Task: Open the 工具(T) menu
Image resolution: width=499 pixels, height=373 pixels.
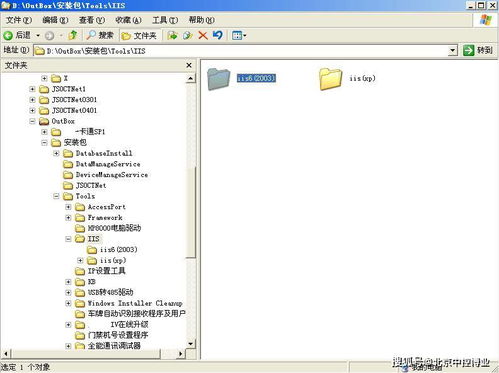Action: [165, 20]
